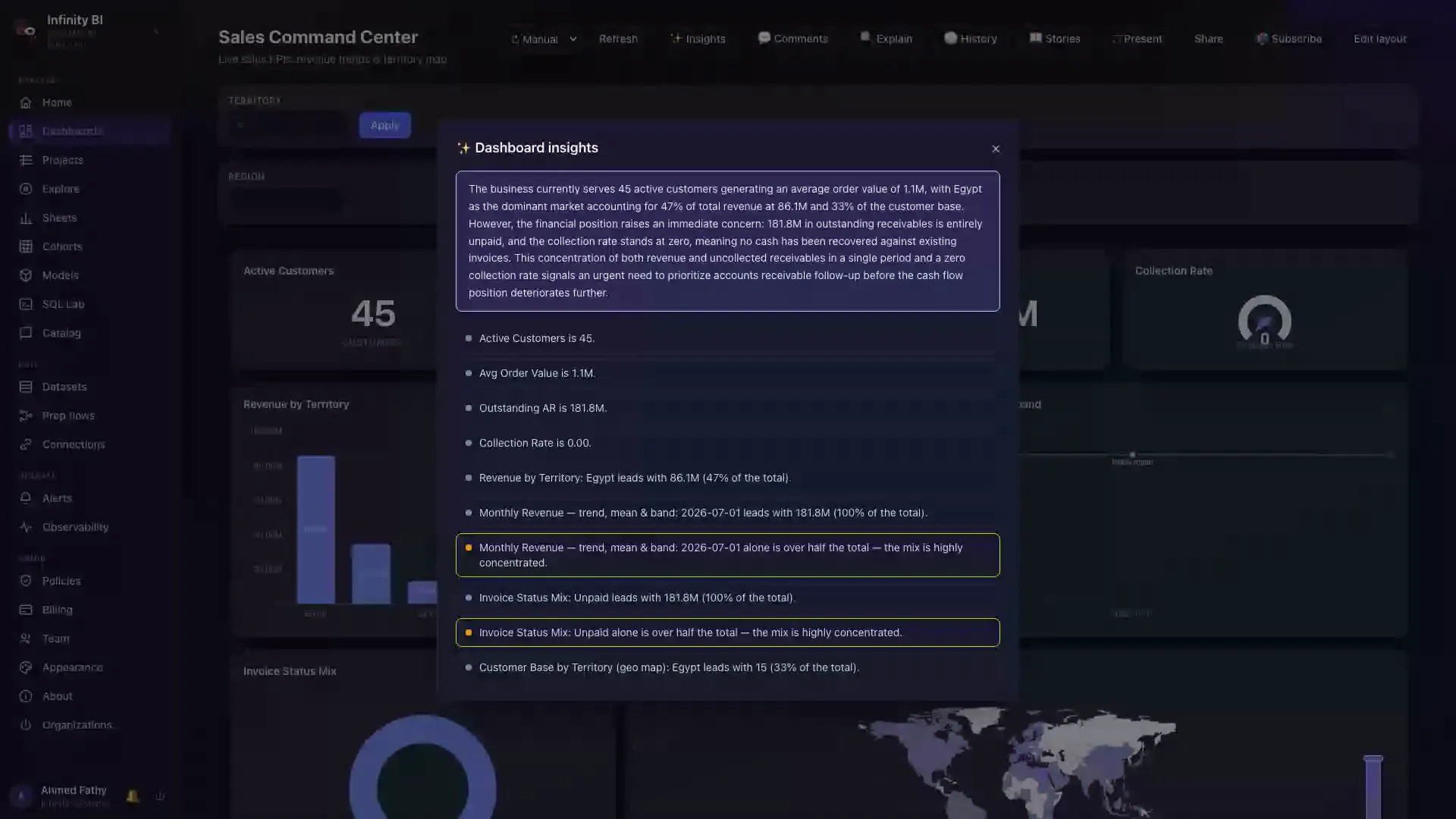Select the insight 'Active Customers is 45.'
1456x819 pixels.
[x=727, y=338]
